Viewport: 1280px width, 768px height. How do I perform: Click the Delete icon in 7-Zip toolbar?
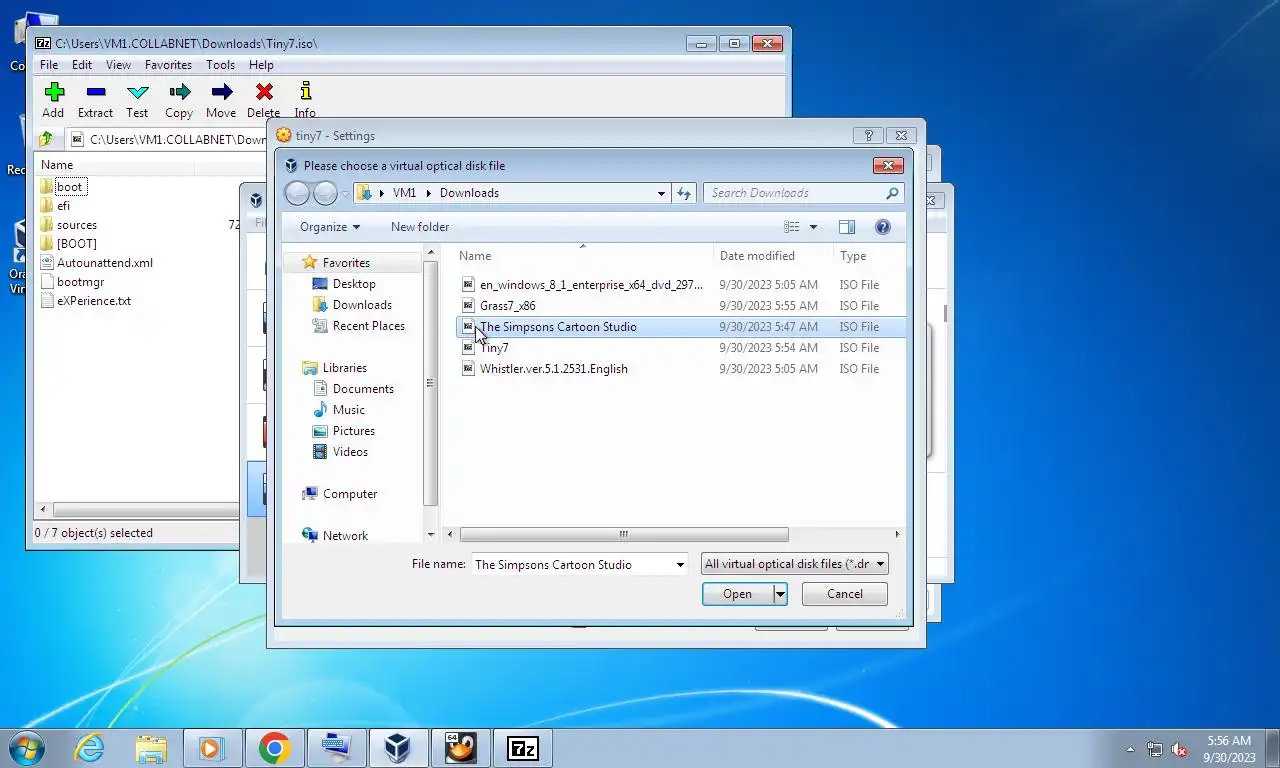coord(264,92)
